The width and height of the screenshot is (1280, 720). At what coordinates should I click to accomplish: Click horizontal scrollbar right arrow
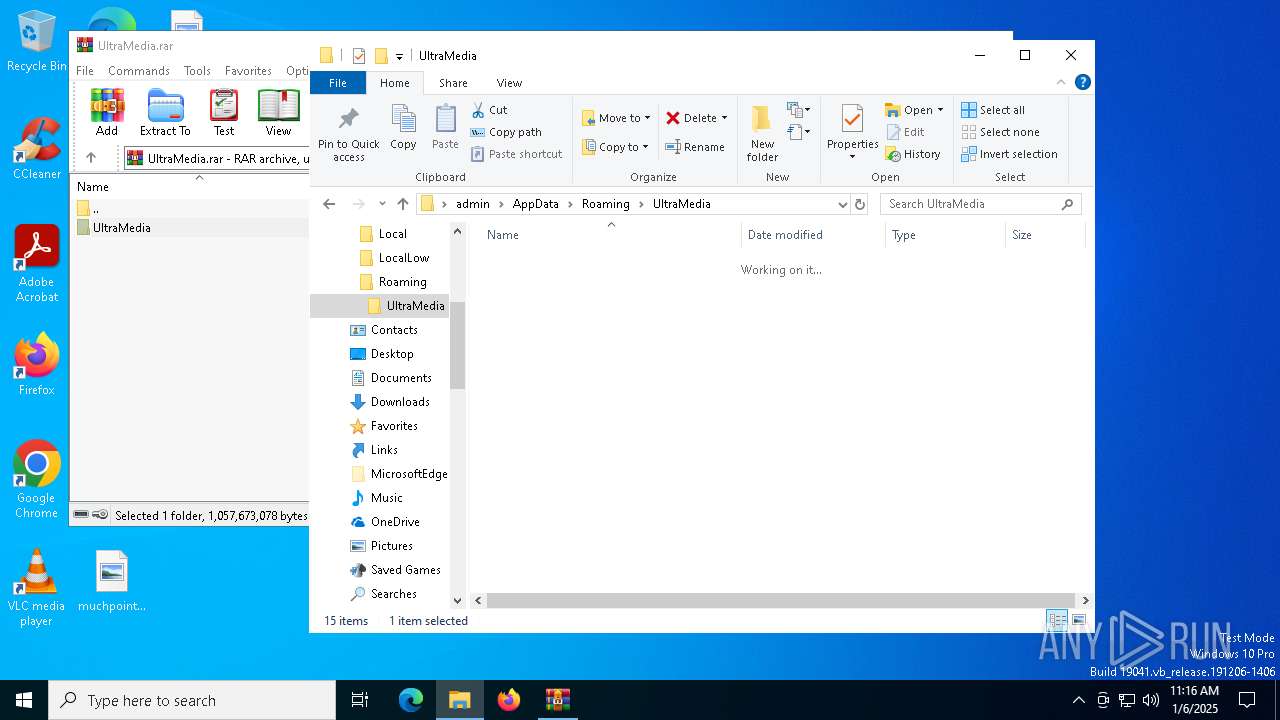click(x=1086, y=601)
